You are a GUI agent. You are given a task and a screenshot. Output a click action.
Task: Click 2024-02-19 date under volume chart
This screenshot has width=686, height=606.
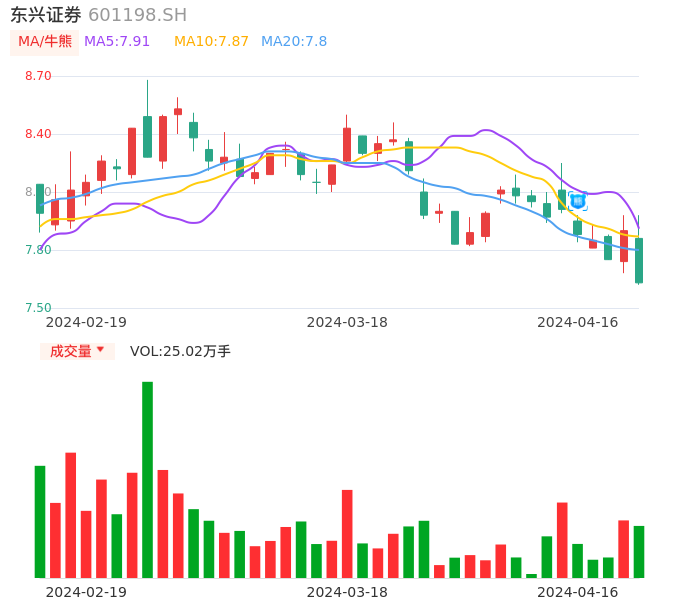86,592
